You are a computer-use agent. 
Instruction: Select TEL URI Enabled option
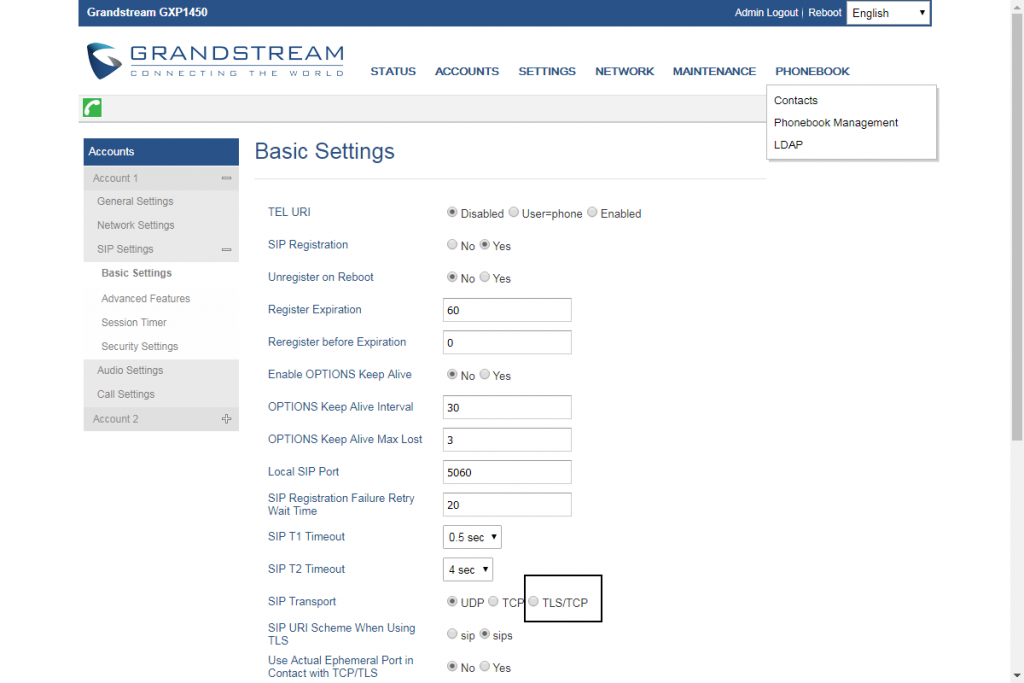[x=592, y=212]
